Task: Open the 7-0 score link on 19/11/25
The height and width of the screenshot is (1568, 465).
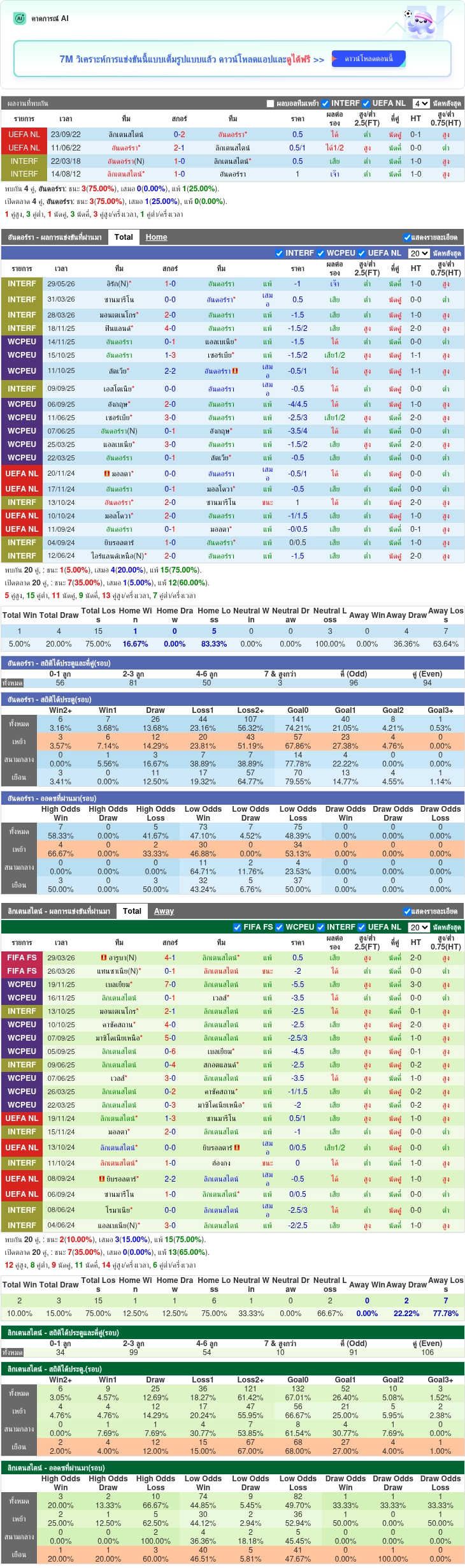Action: 170,985
